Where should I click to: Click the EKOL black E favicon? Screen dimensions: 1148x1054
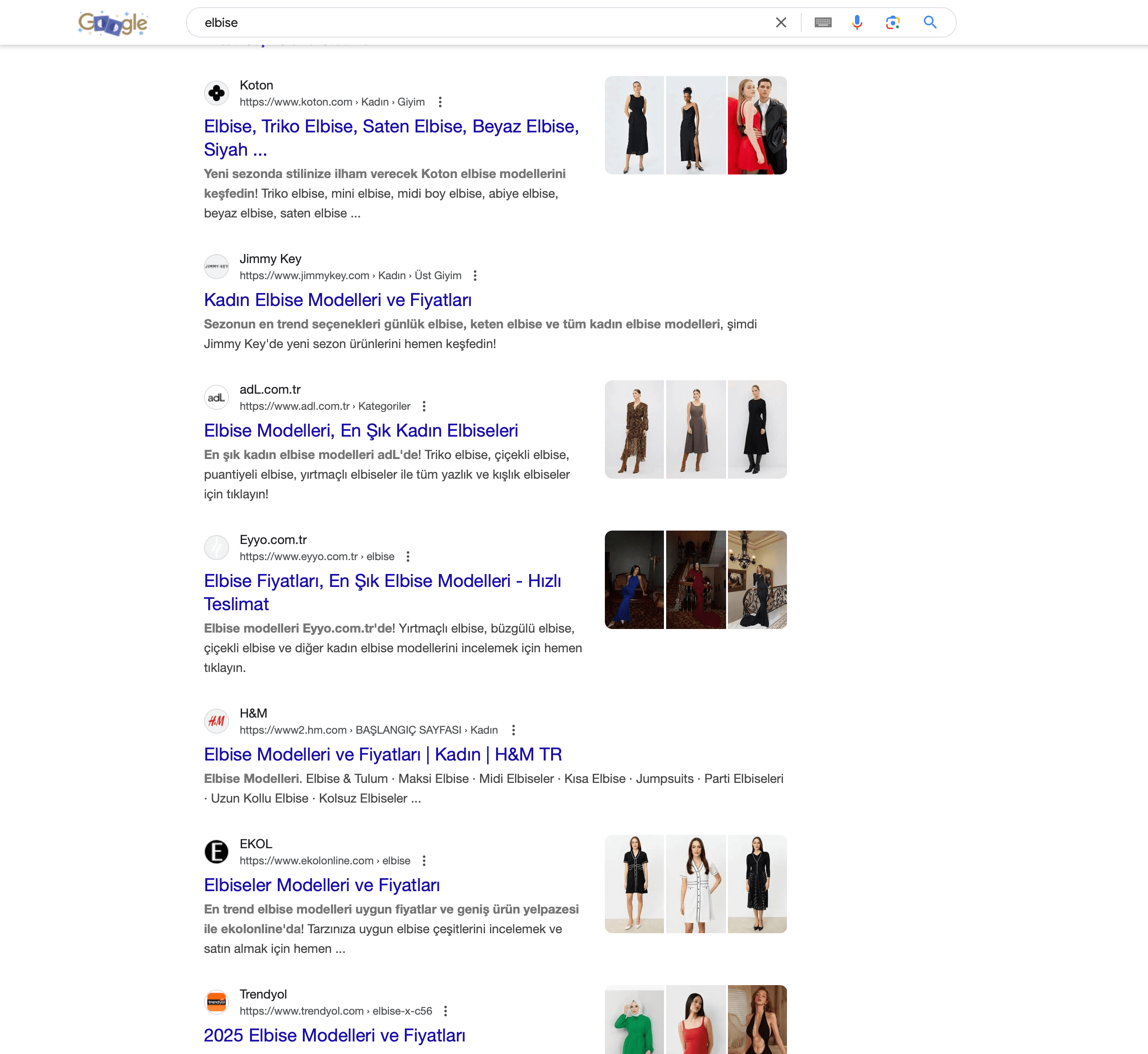pyautogui.click(x=217, y=852)
